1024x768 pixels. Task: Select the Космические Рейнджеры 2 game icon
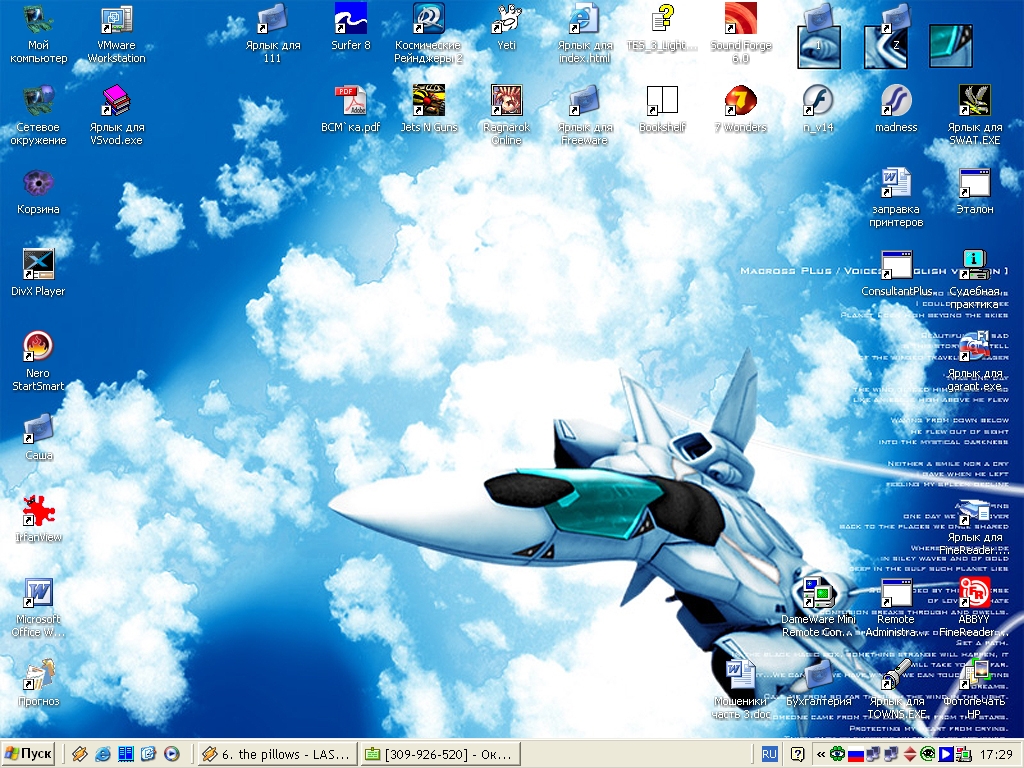pos(428,34)
